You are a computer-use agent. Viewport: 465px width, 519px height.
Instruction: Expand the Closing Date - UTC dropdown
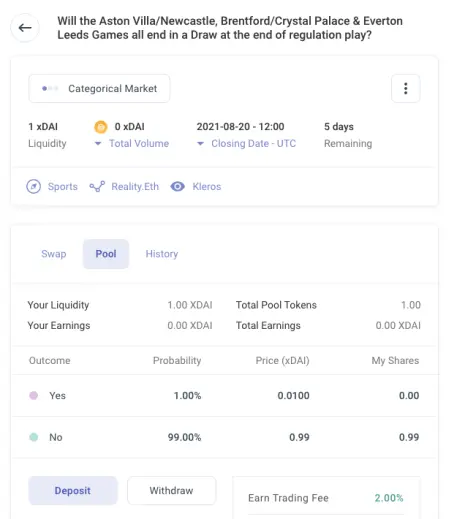point(200,144)
